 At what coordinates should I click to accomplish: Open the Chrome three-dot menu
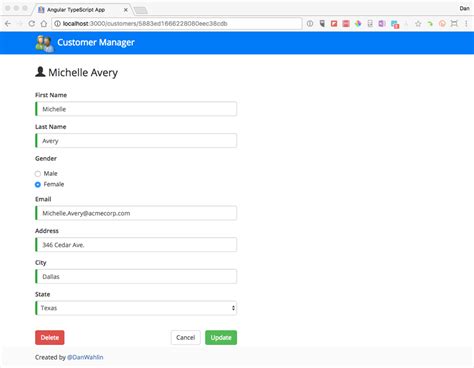(x=466, y=24)
